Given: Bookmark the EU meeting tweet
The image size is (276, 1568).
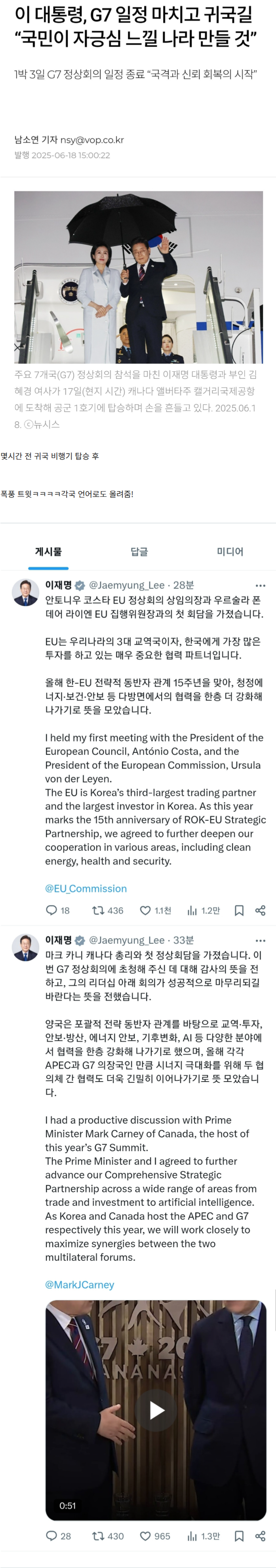Looking at the screenshot, I should [239, 910].
